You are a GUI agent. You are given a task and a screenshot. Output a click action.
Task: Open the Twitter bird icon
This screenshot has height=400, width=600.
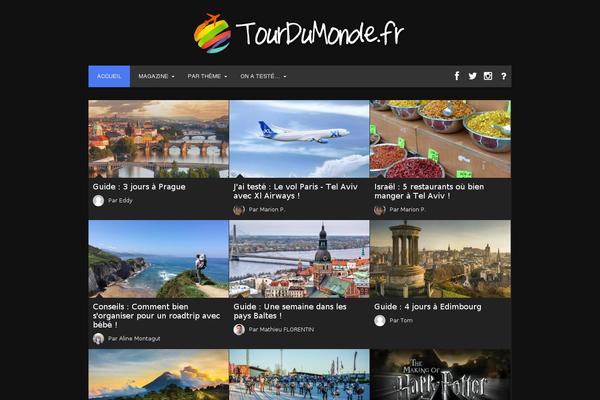[473, 76]
